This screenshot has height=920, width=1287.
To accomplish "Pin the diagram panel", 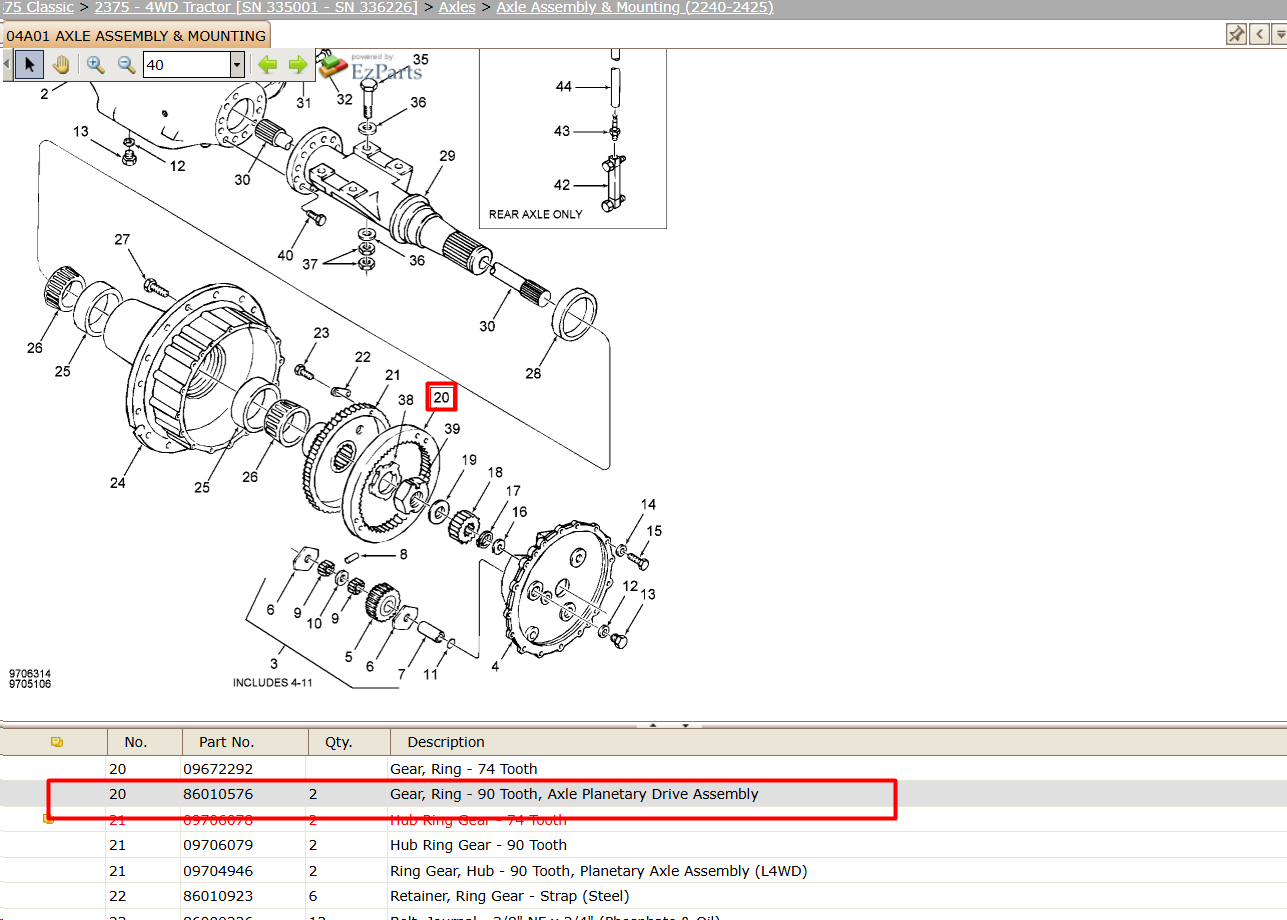I will 1236,35.
